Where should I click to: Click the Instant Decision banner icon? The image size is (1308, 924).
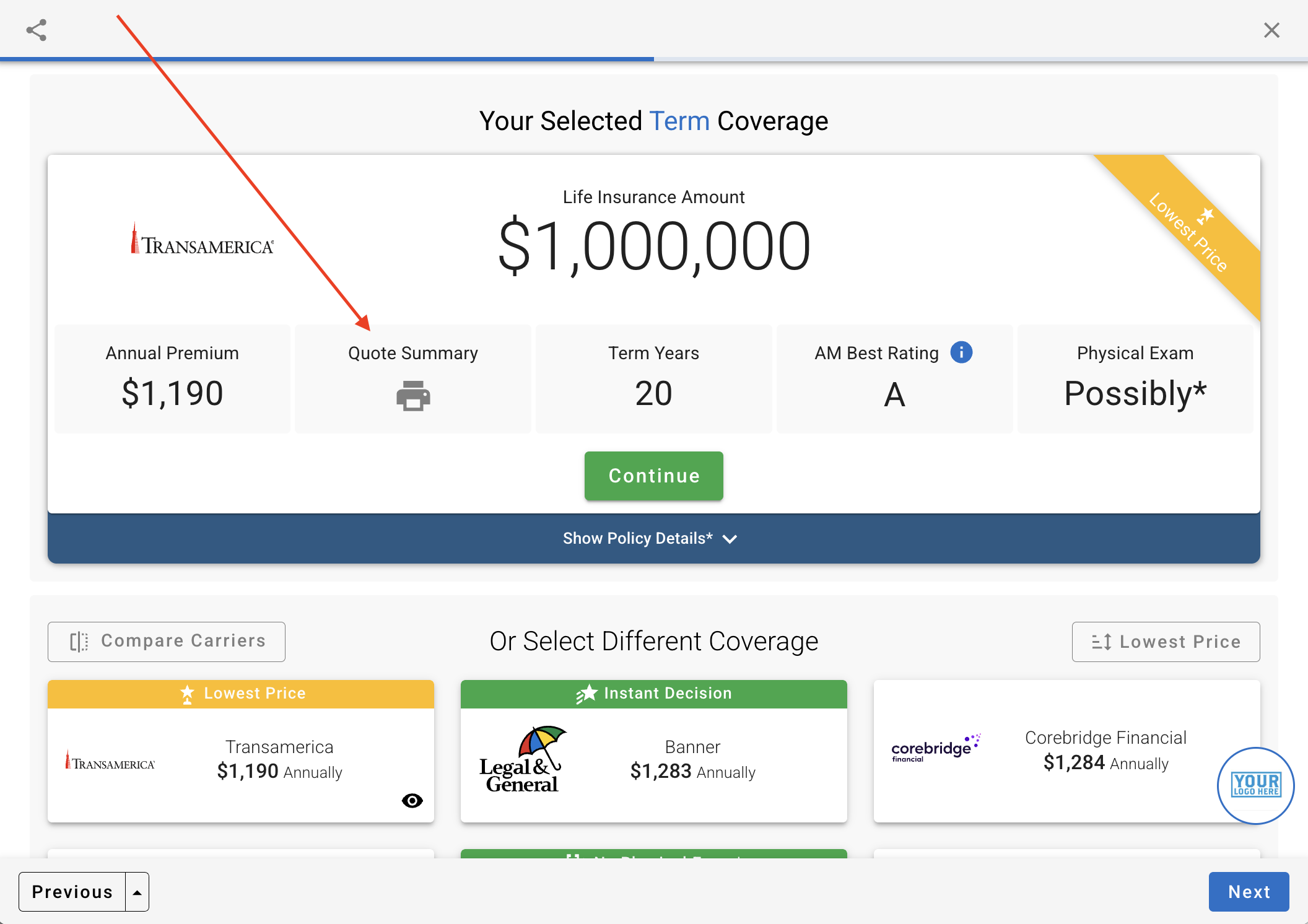tap(586, 694)
